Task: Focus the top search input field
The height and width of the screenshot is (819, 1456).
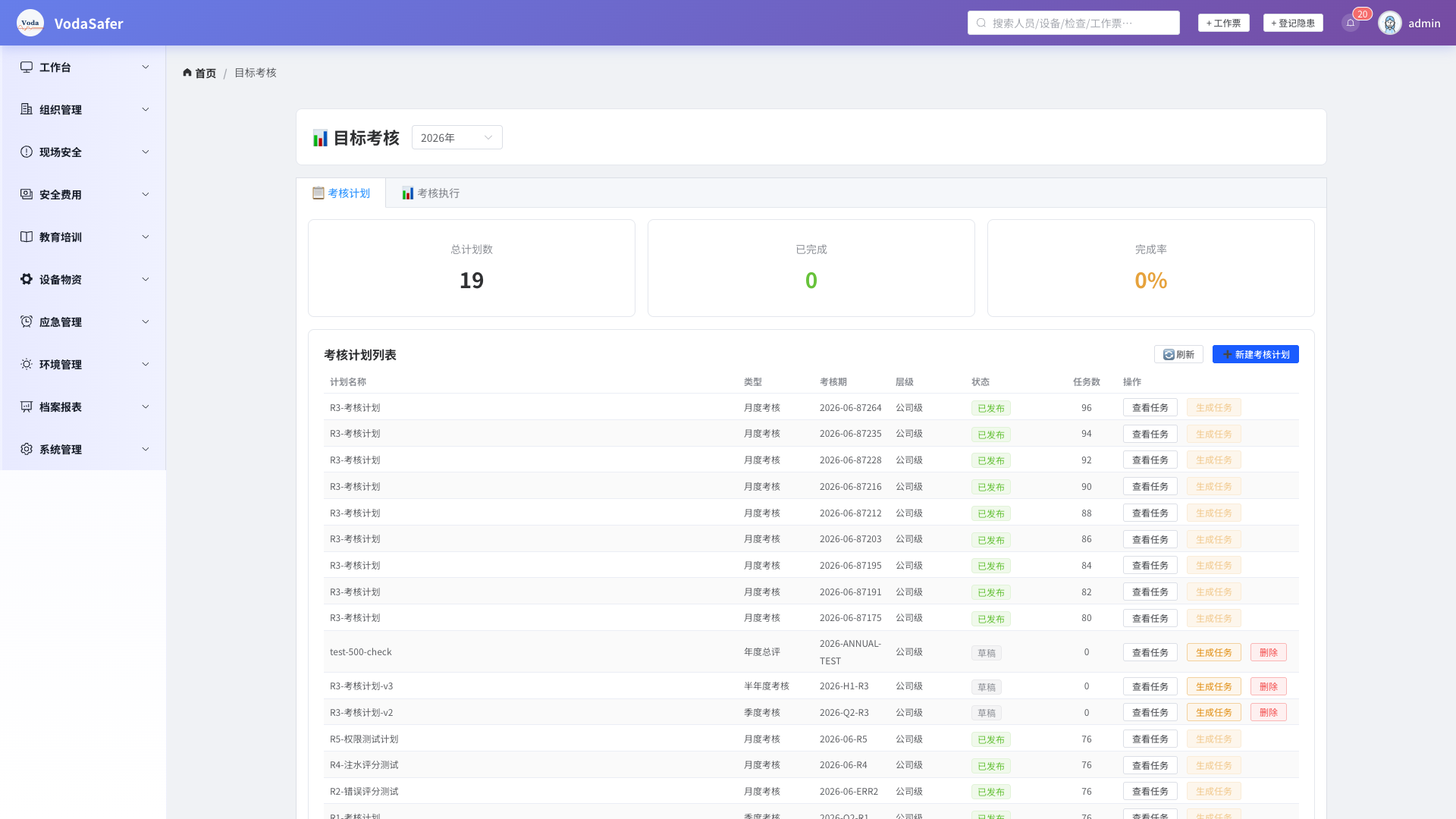Action: (1074, 23)
